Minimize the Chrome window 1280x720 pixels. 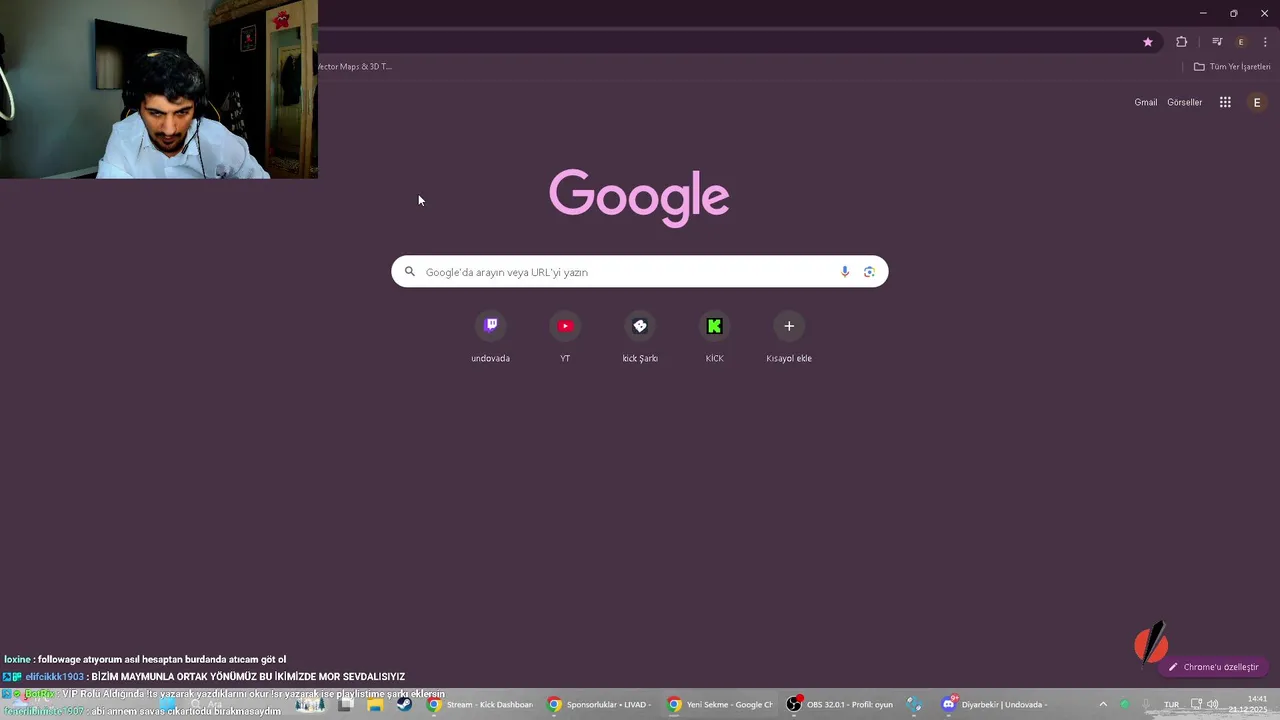[x=1203, y=13]
